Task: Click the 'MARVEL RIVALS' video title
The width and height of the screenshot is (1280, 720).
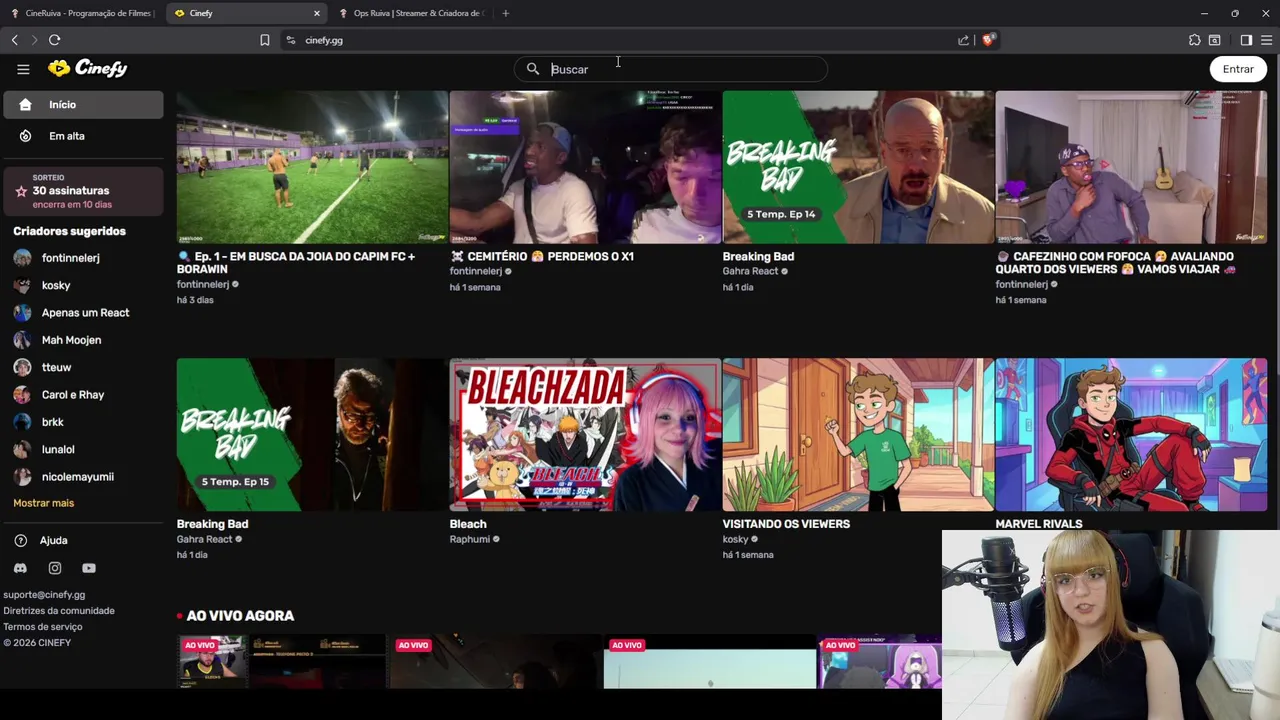Action: pyautogui.click(x=1039, y=524)
